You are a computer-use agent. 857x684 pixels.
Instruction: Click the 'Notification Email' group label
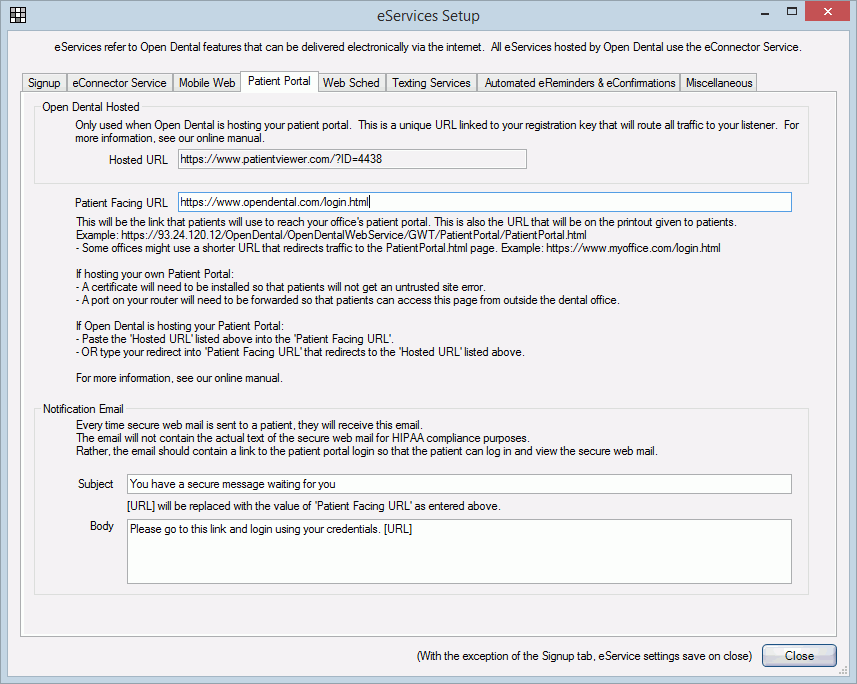83,409
